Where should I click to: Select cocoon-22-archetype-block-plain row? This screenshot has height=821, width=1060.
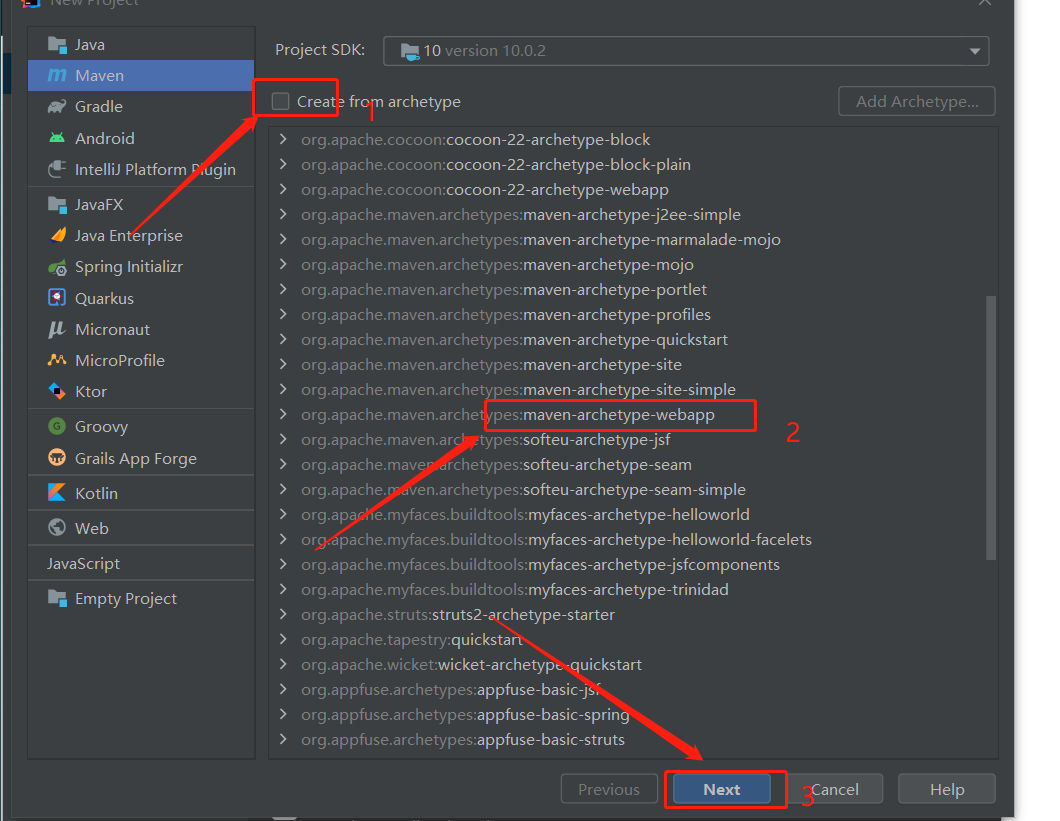[x=633, y=164]
